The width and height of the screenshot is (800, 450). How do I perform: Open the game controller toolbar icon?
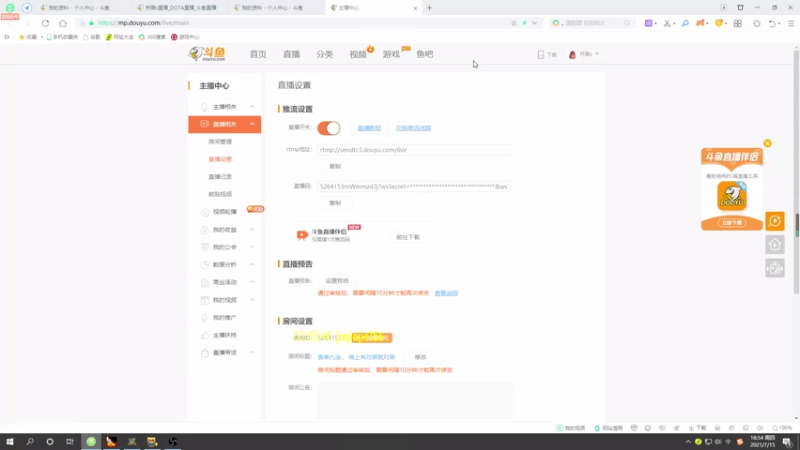tap(701, 23)
